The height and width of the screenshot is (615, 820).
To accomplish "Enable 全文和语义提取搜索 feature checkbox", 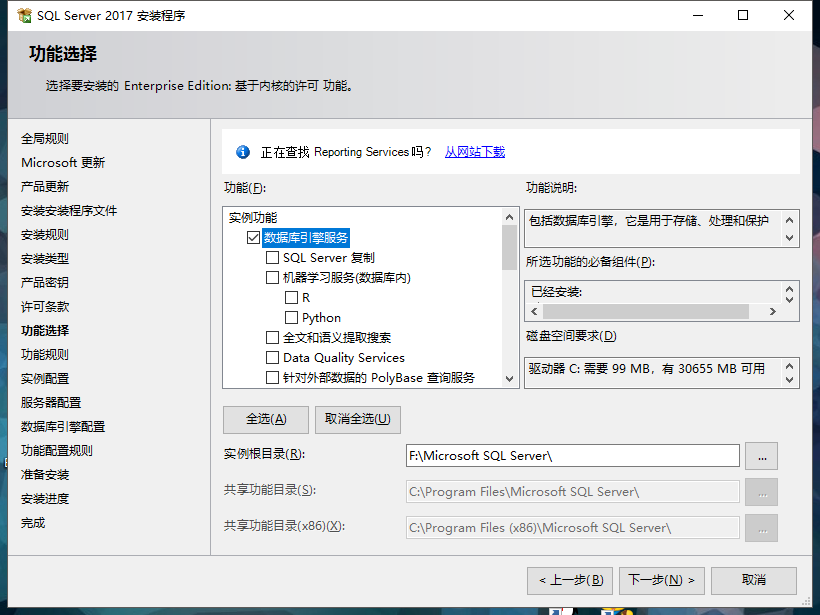I will click(272, 338).
